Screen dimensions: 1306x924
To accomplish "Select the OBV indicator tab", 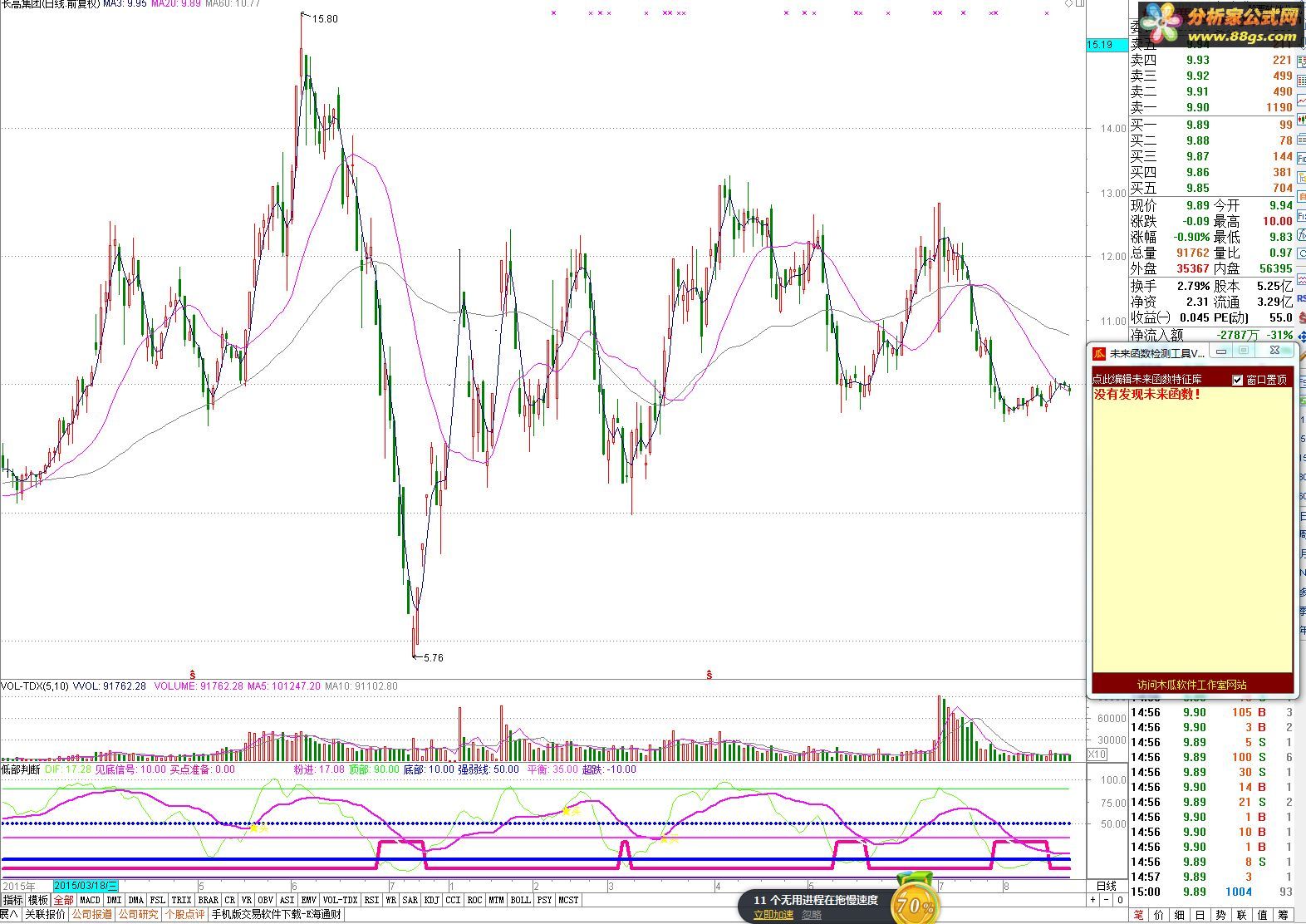I will tap(266, 900).
